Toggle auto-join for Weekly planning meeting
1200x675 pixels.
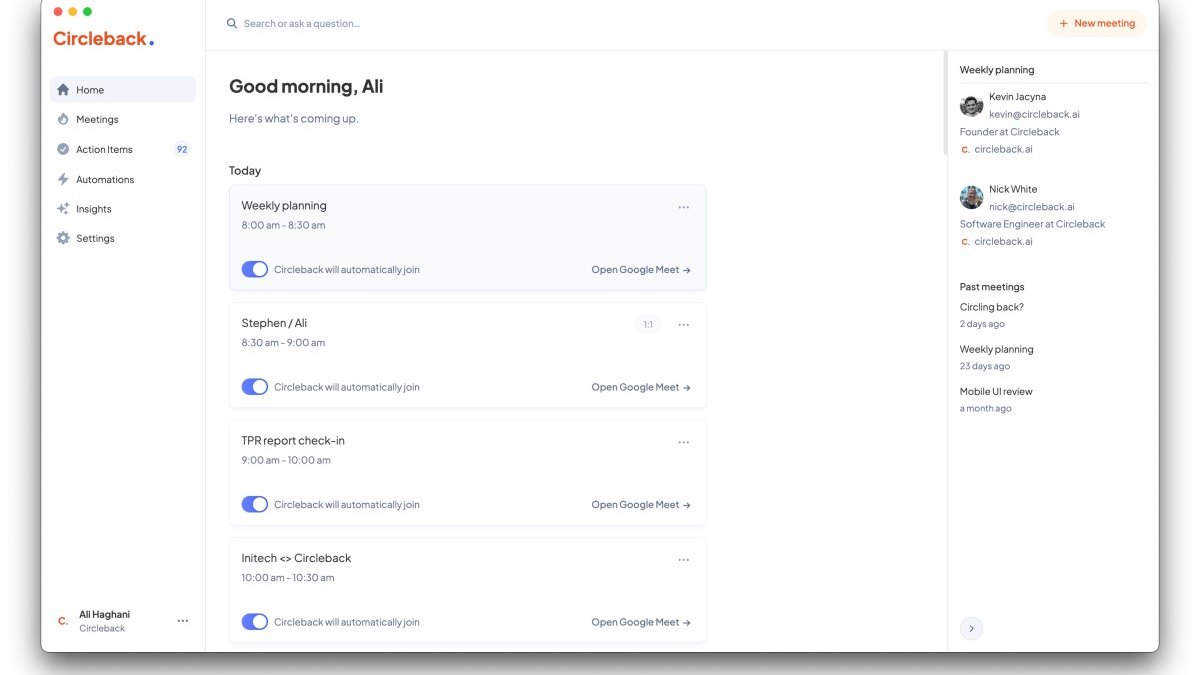255,269
